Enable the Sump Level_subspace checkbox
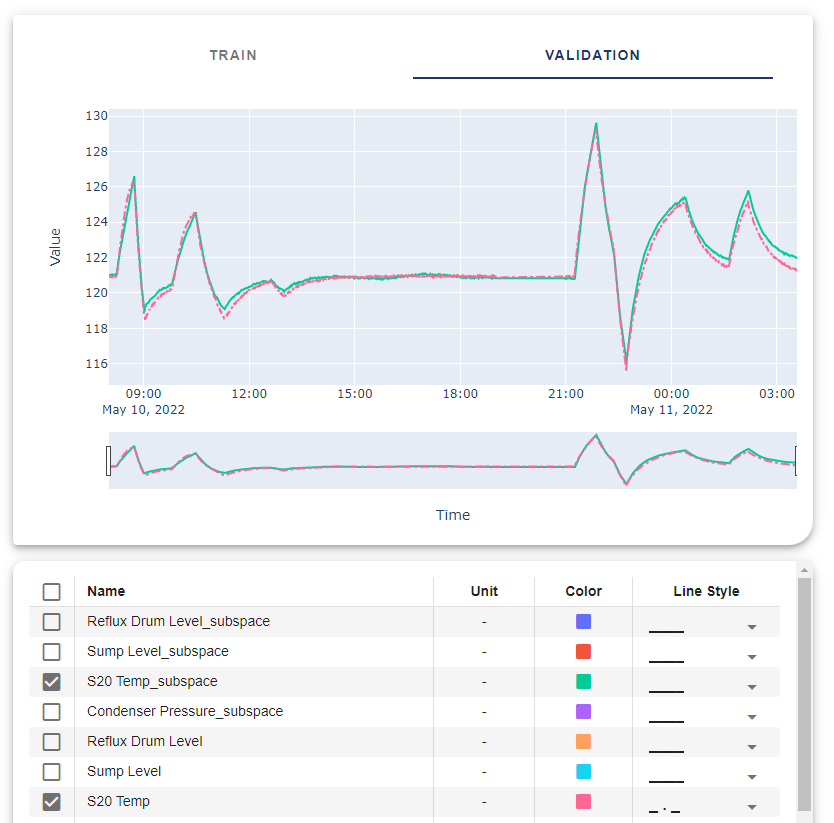 51,652
